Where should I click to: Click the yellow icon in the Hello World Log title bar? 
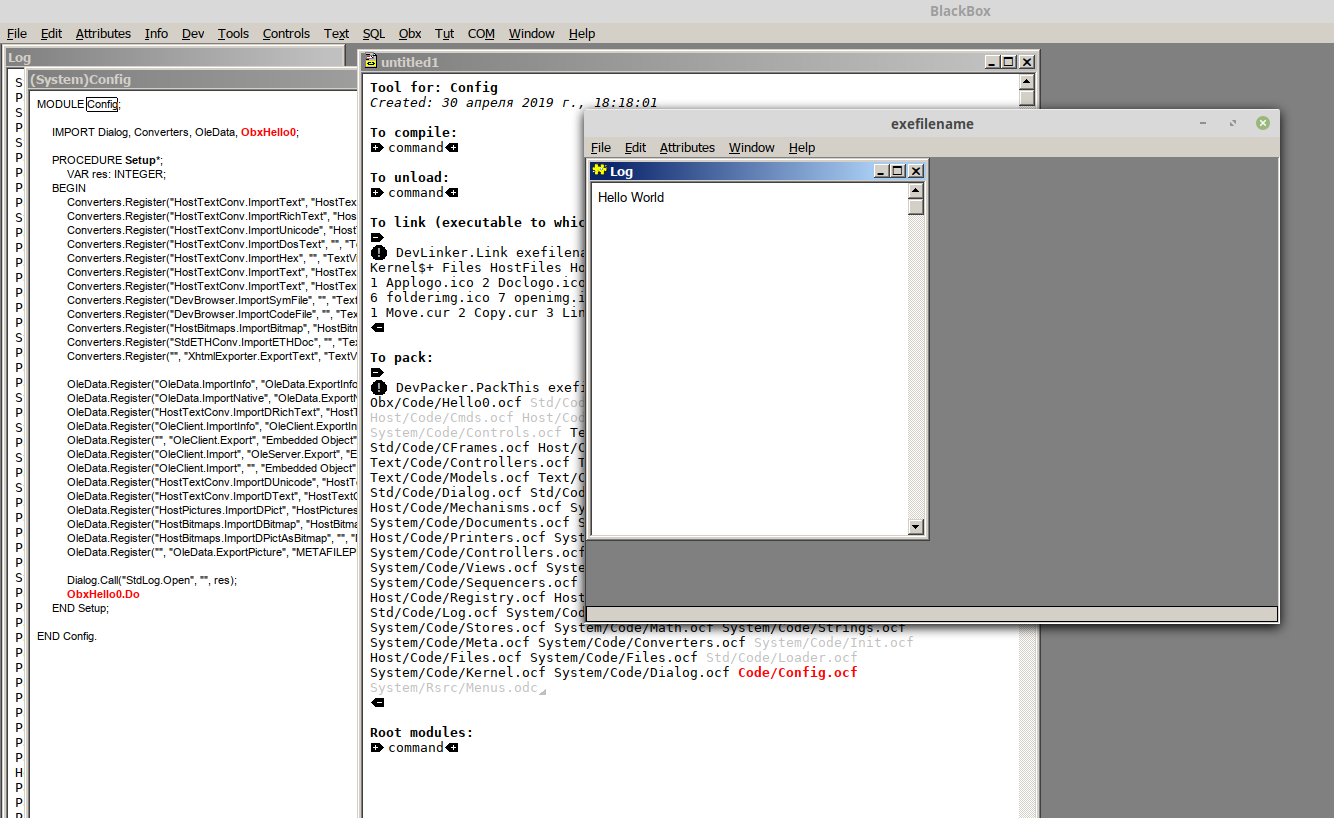599,171
